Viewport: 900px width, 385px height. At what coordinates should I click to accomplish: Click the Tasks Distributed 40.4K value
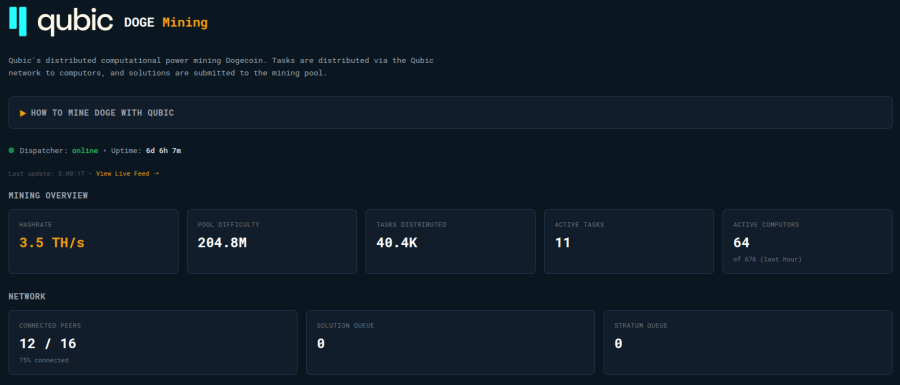(397, 243)
